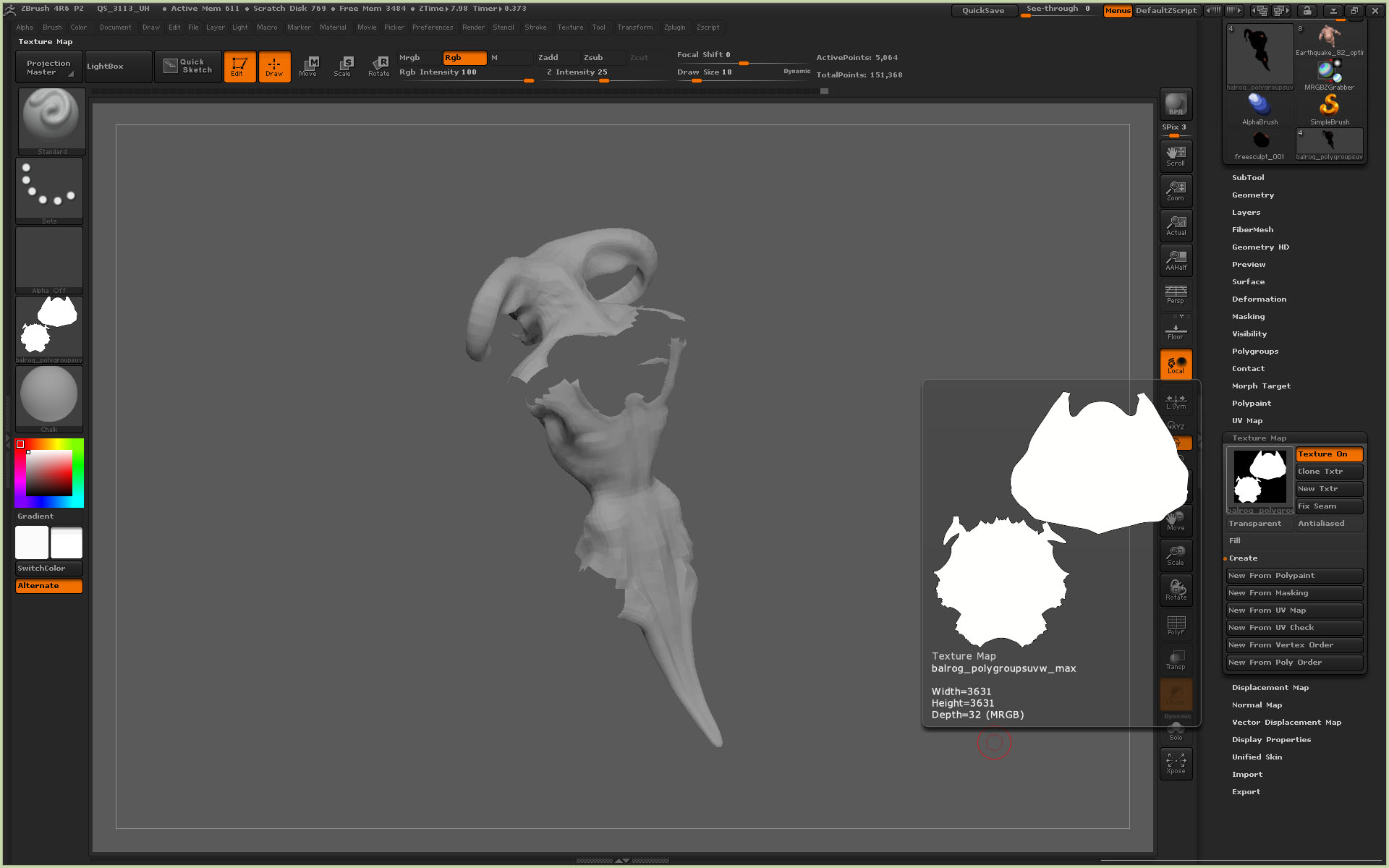The height and width of the screenshot is (868, 1389).
Task: Open the Stroke menu
Action: pyautogui.click(x=535, y=27)
